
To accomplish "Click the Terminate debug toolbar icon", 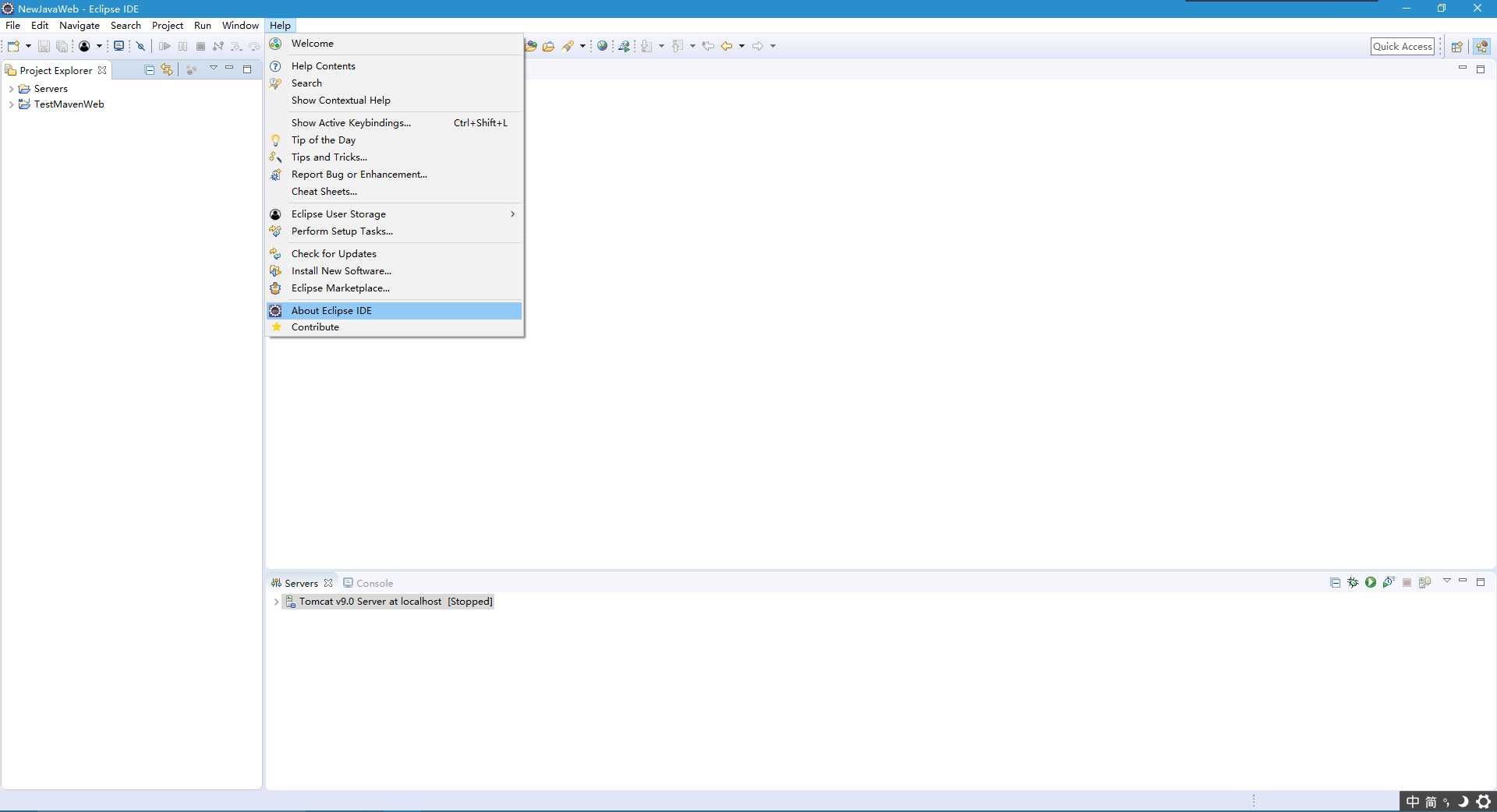I will pos(200,46).
